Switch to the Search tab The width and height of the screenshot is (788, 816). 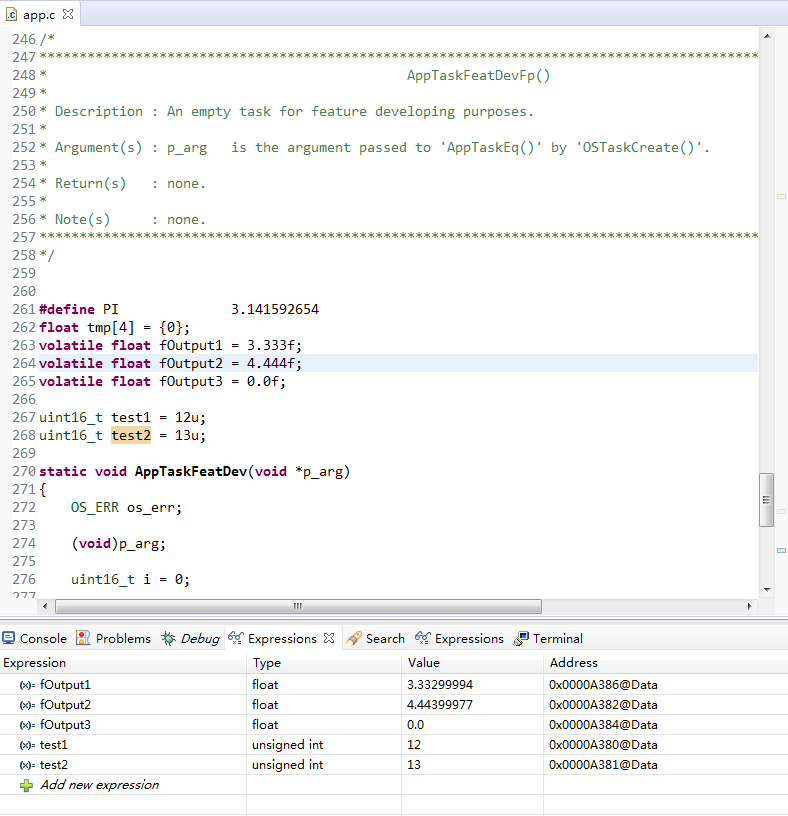(376, 639)
